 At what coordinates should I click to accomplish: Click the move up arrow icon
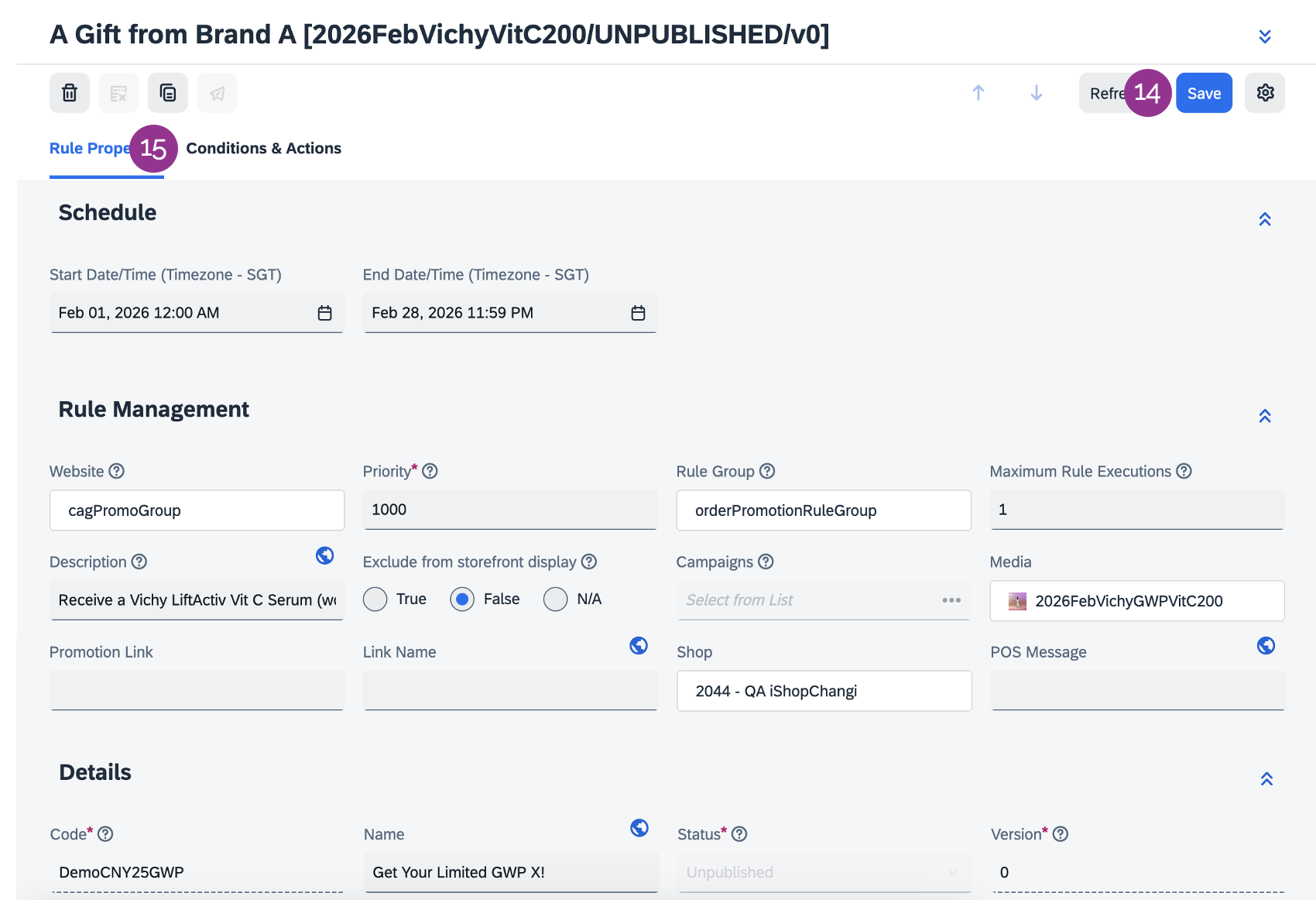[x=978, y=93]
